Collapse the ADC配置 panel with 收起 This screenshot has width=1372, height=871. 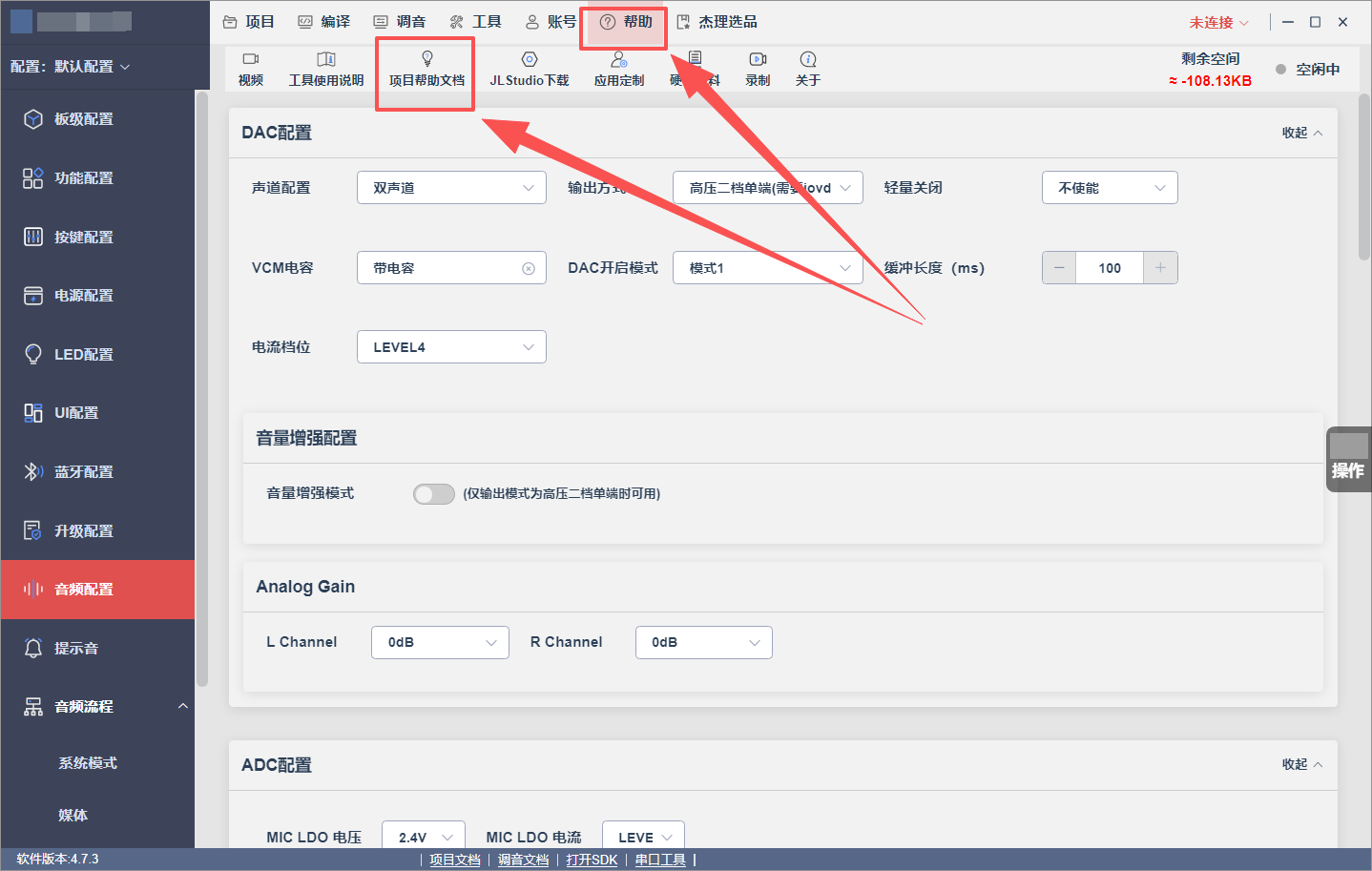point(1302,764)
